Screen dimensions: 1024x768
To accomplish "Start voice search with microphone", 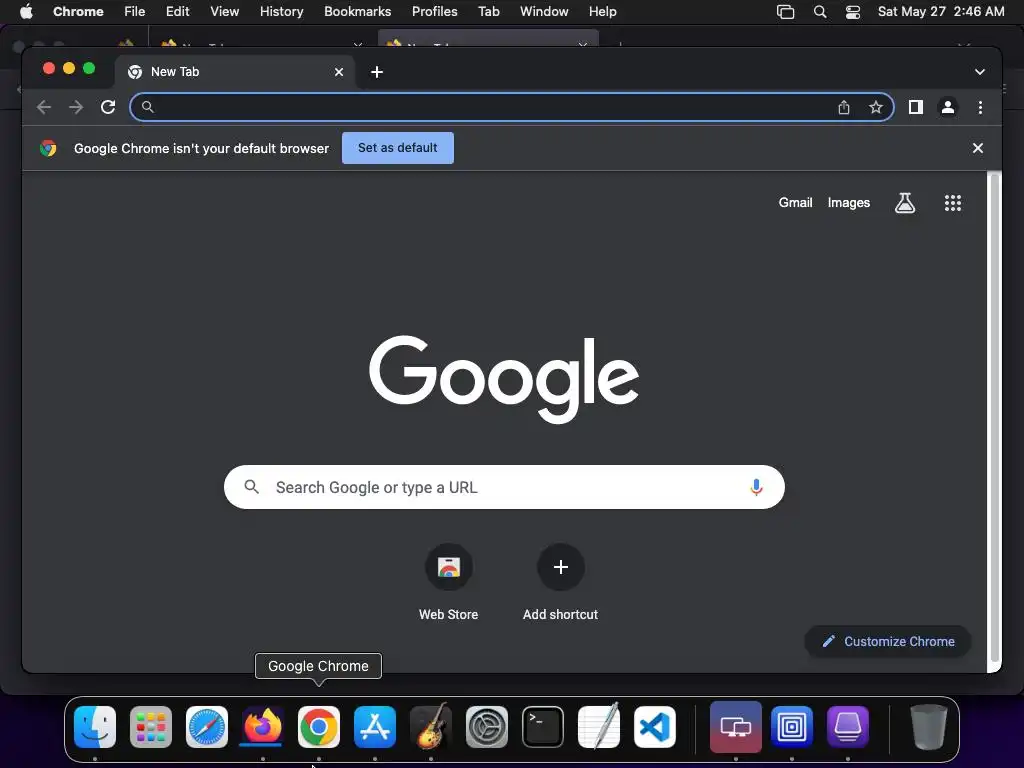I will click(756, 487).
